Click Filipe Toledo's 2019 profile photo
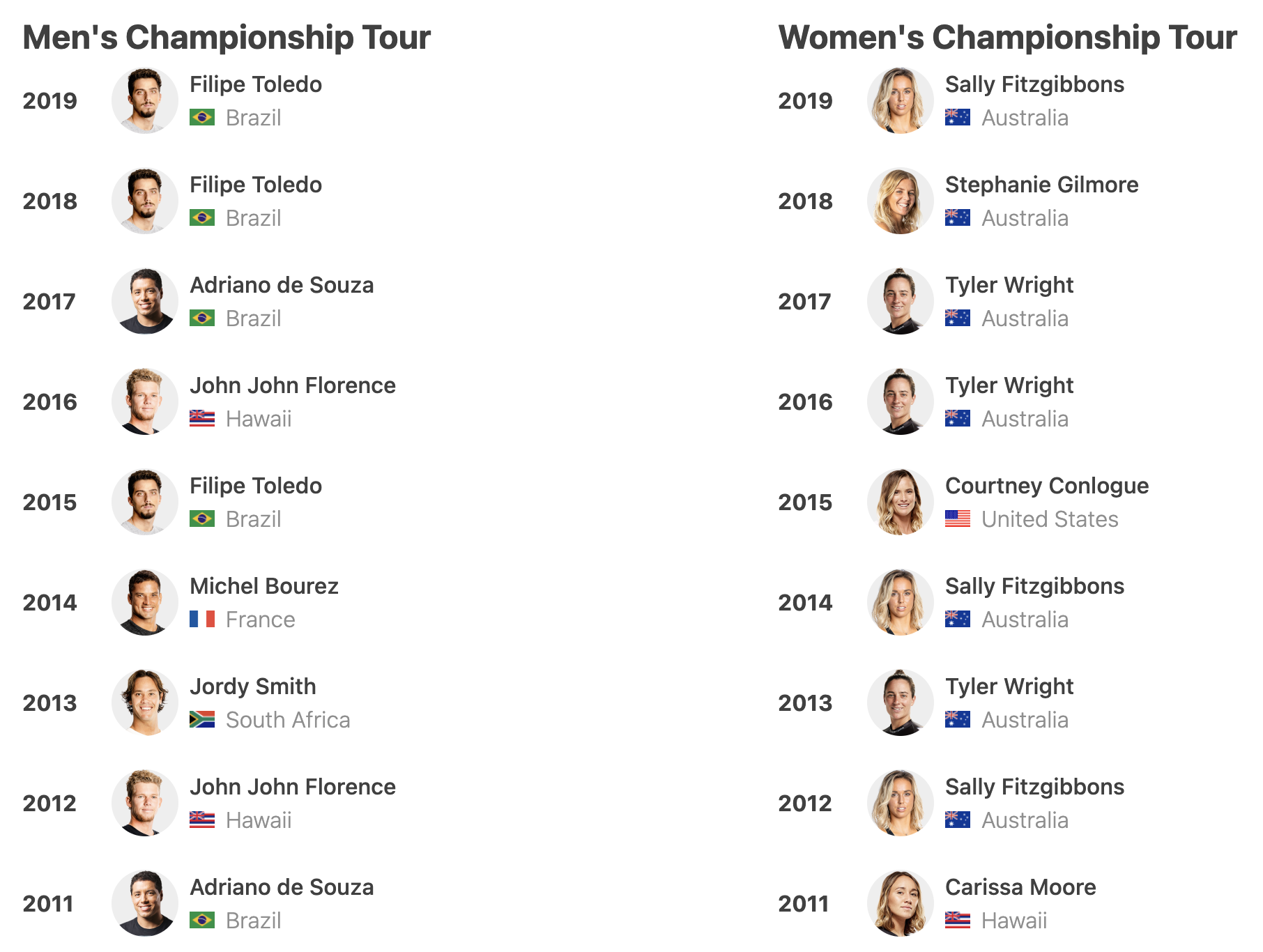Screen dimensions: 1263x952 145,100
